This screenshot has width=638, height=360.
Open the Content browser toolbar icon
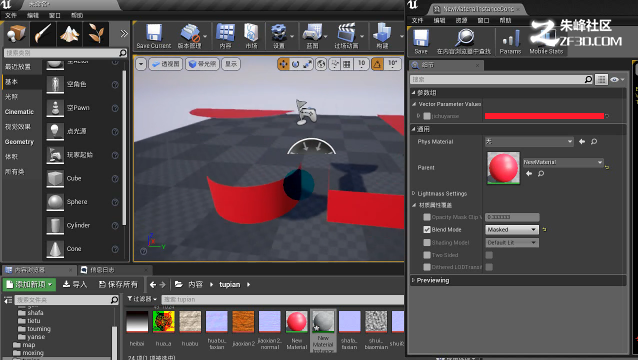coord(225,36)
